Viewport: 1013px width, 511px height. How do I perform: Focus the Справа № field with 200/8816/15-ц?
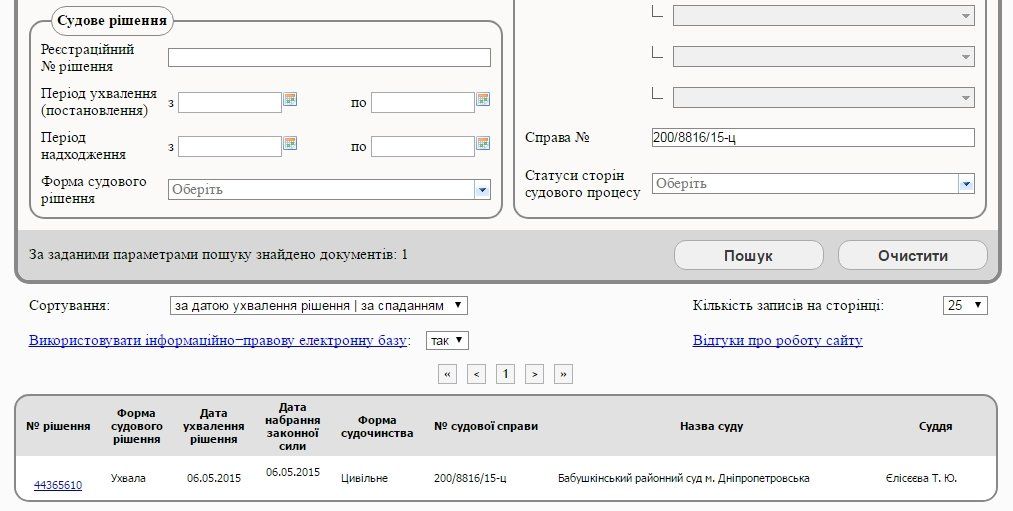click(813, 138)
